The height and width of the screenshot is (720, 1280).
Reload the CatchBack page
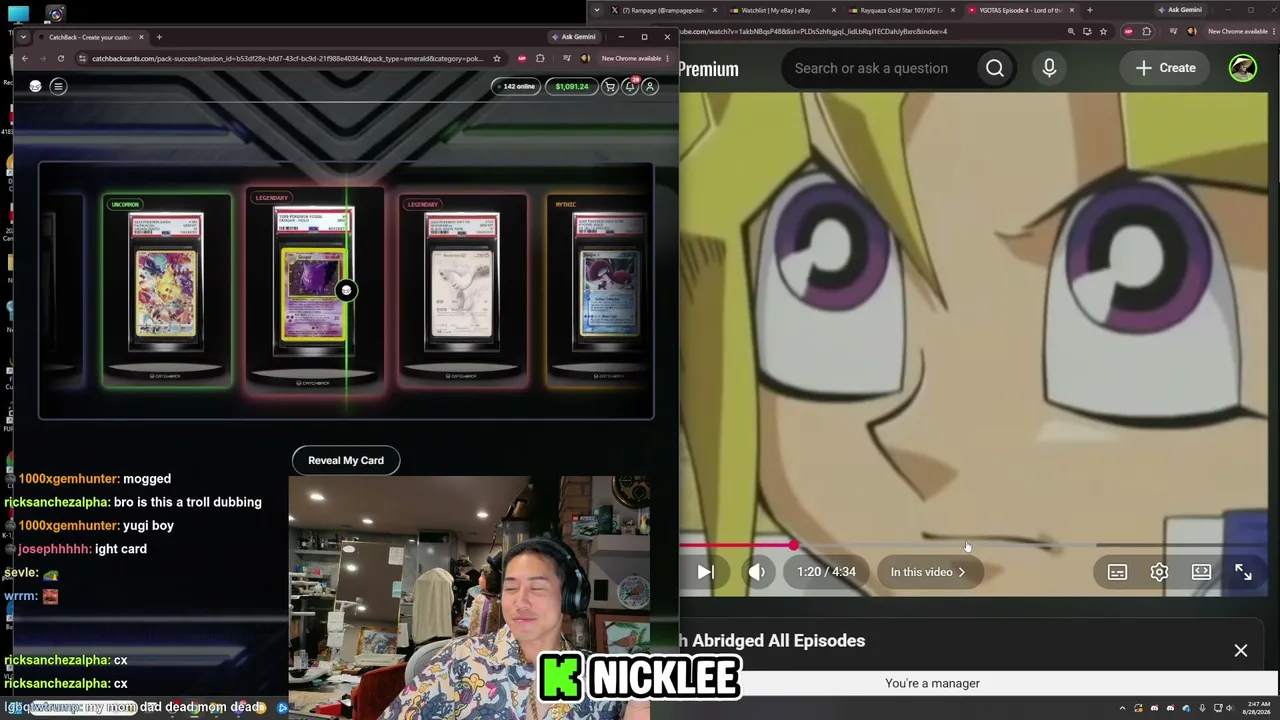pyautogui.click(x=60, y=58)
